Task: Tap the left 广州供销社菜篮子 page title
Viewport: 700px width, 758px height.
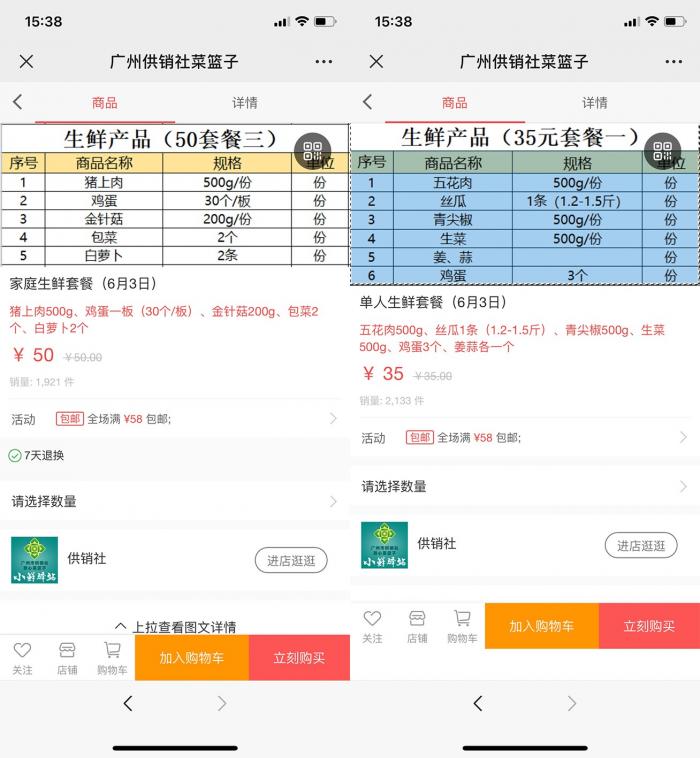Action: click(174, 62)
